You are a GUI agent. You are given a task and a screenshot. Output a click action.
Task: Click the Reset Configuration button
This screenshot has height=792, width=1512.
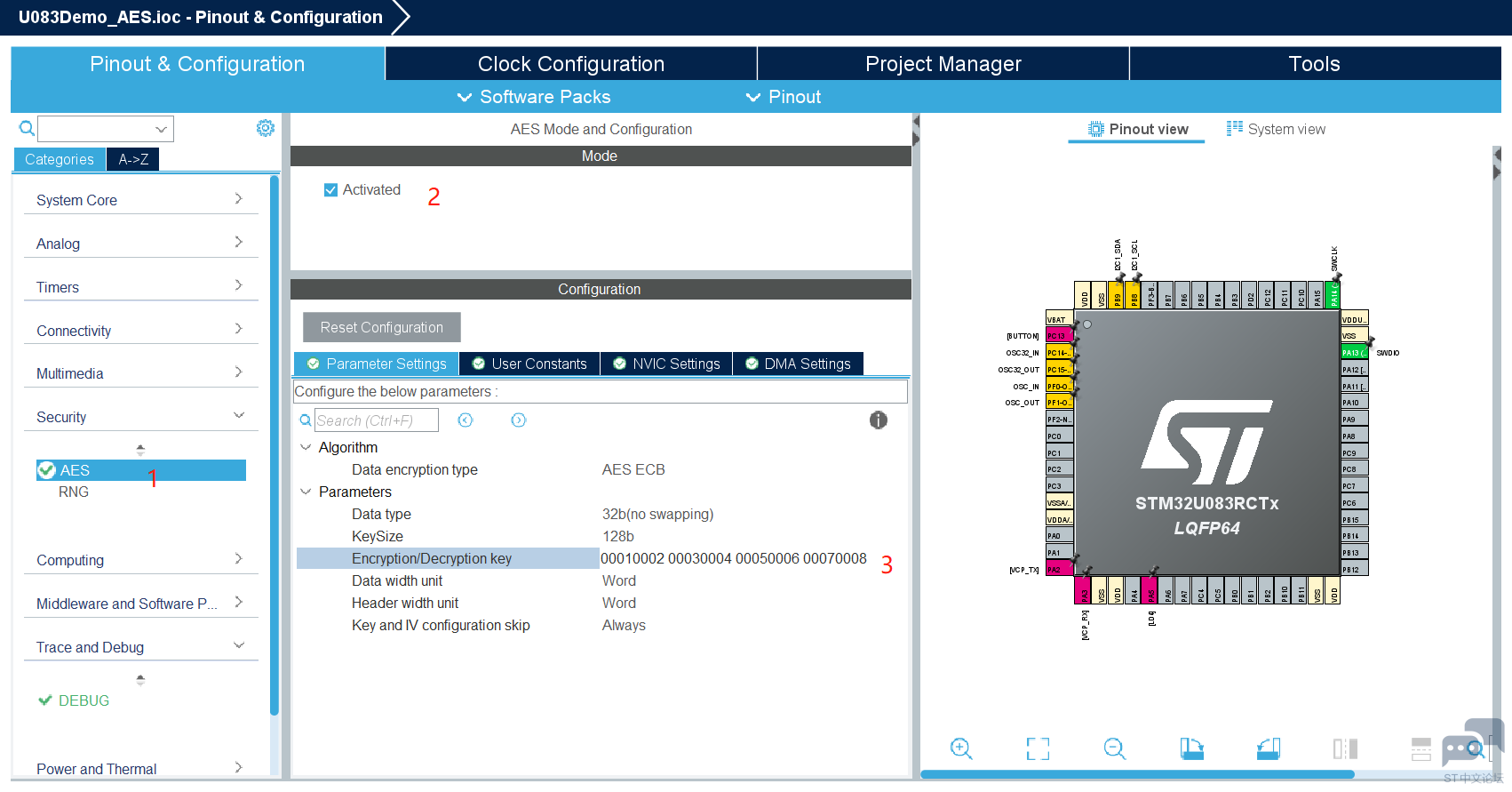click(382, 327)
